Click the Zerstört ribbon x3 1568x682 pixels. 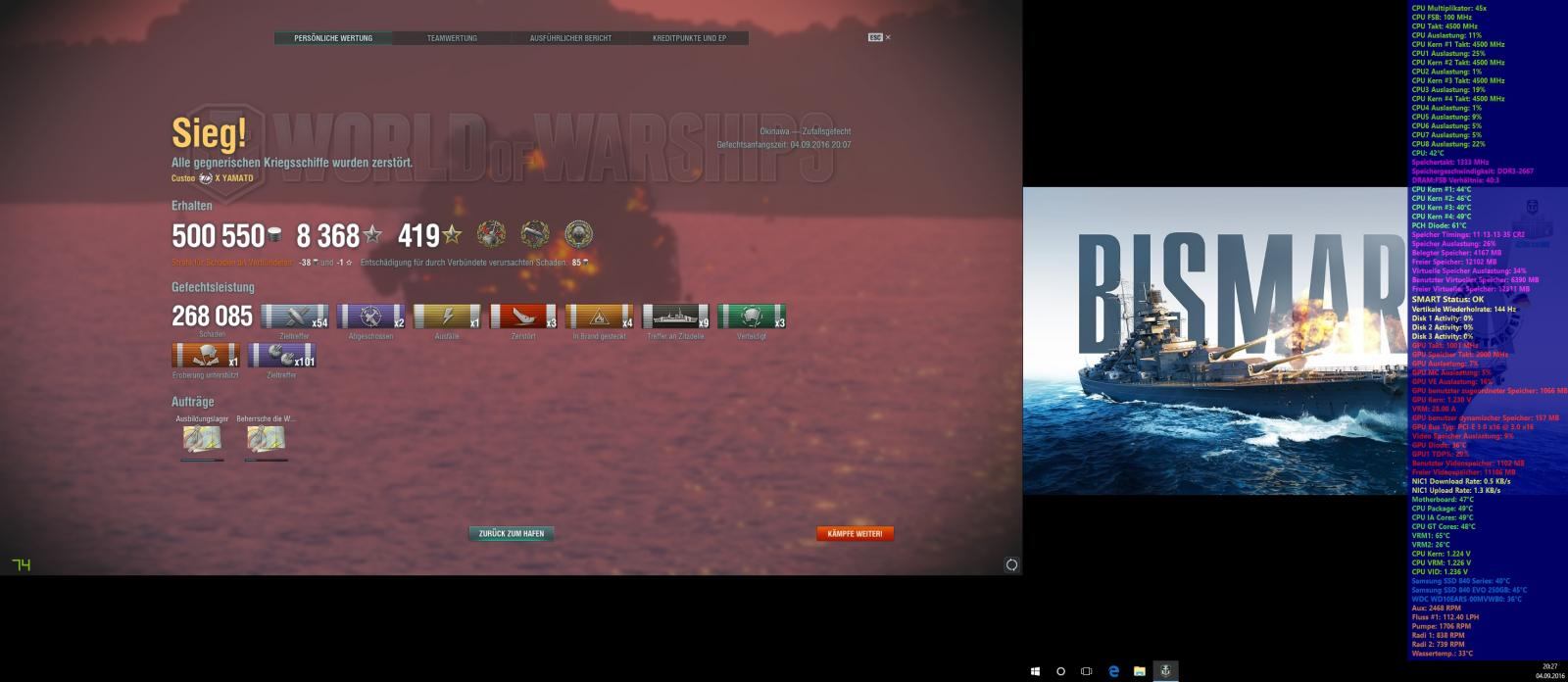[523, 317]
